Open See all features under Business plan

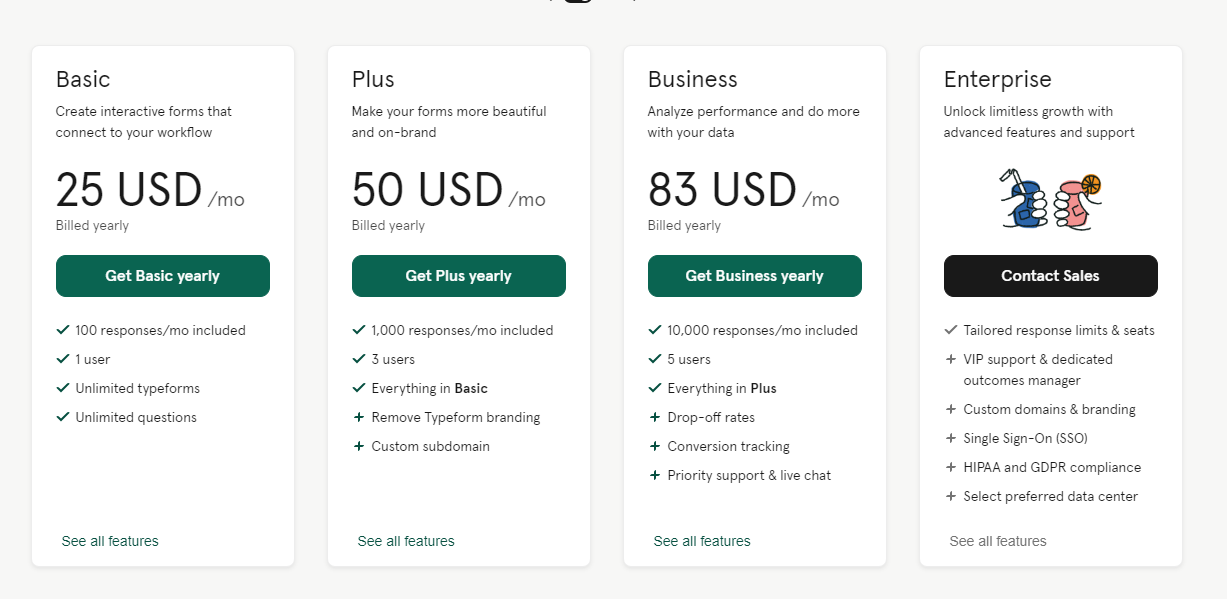pyautogui.click(x=702, y=541)
